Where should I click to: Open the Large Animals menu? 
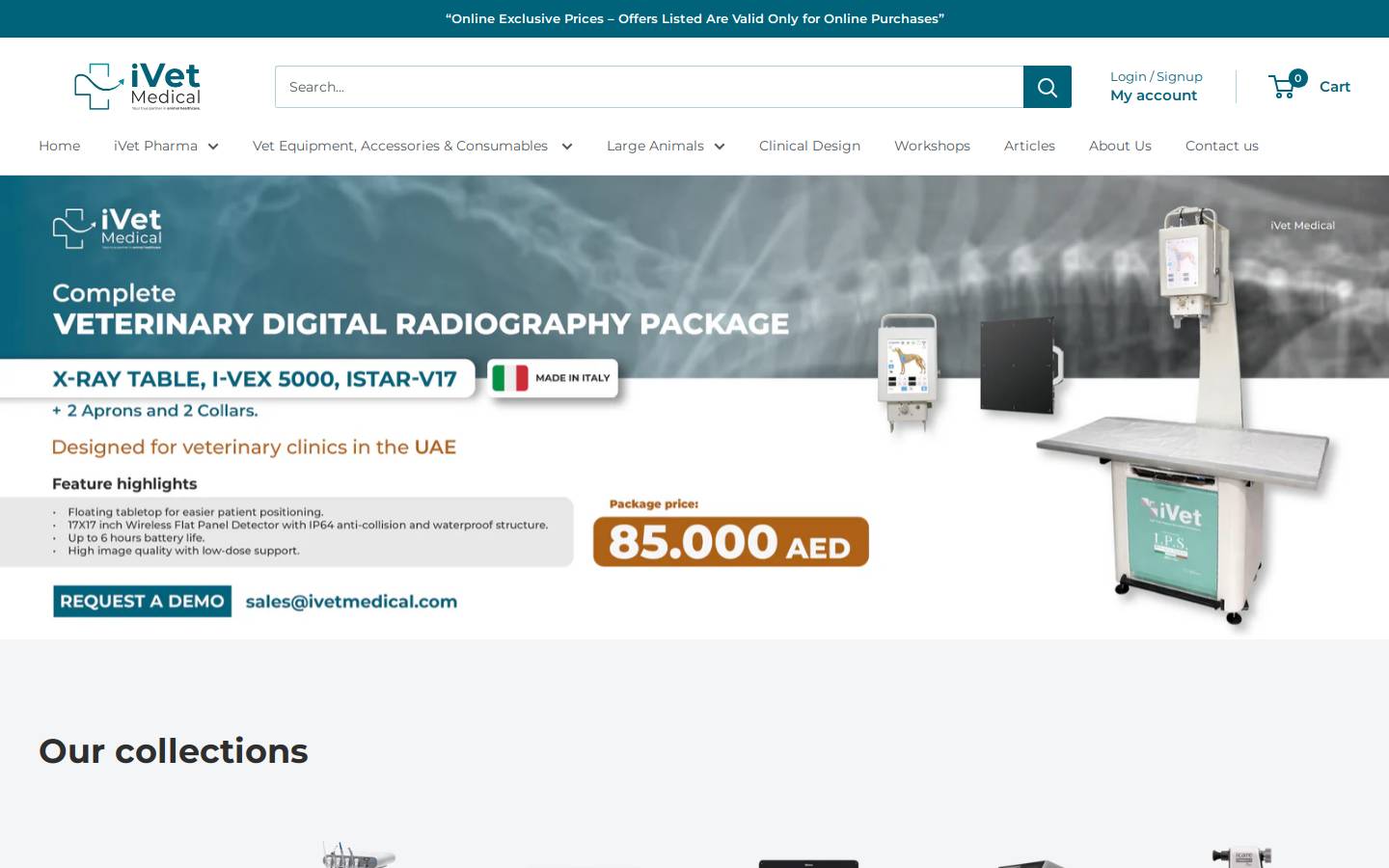click(x=655, y=146)
